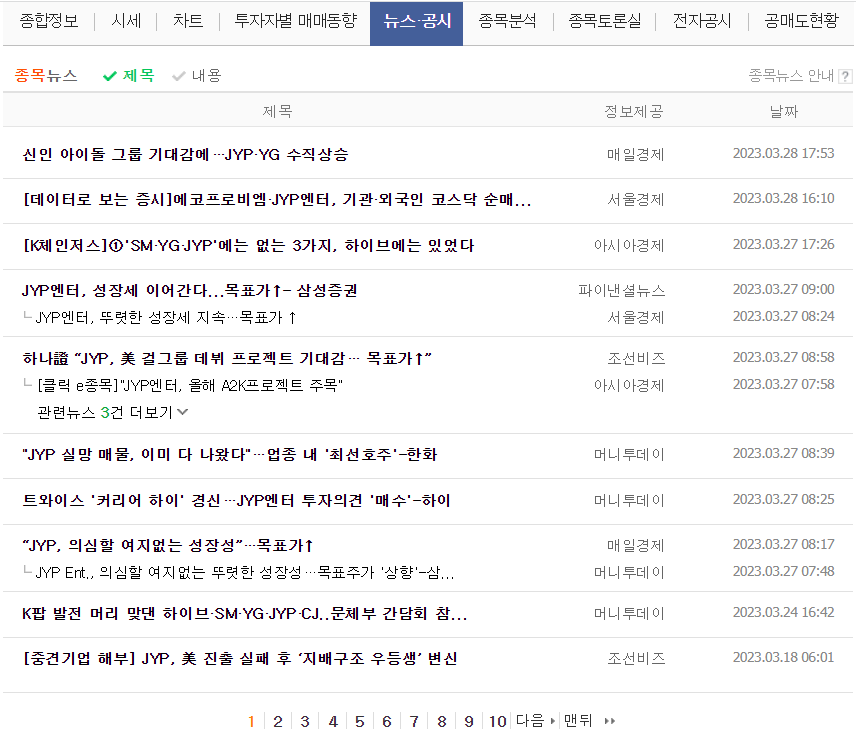Go to the 종목분석 tab

[x=507, y=21]
